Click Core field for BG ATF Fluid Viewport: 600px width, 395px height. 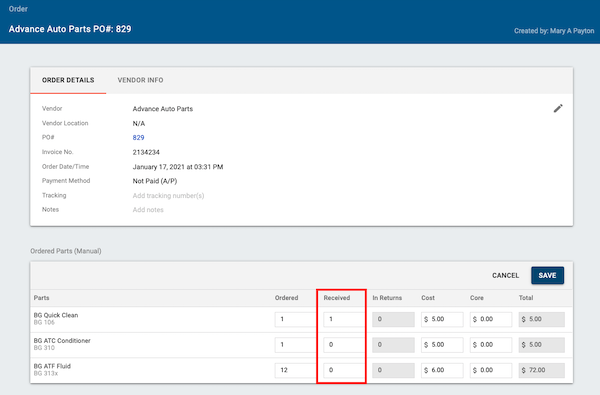(491, 370)
